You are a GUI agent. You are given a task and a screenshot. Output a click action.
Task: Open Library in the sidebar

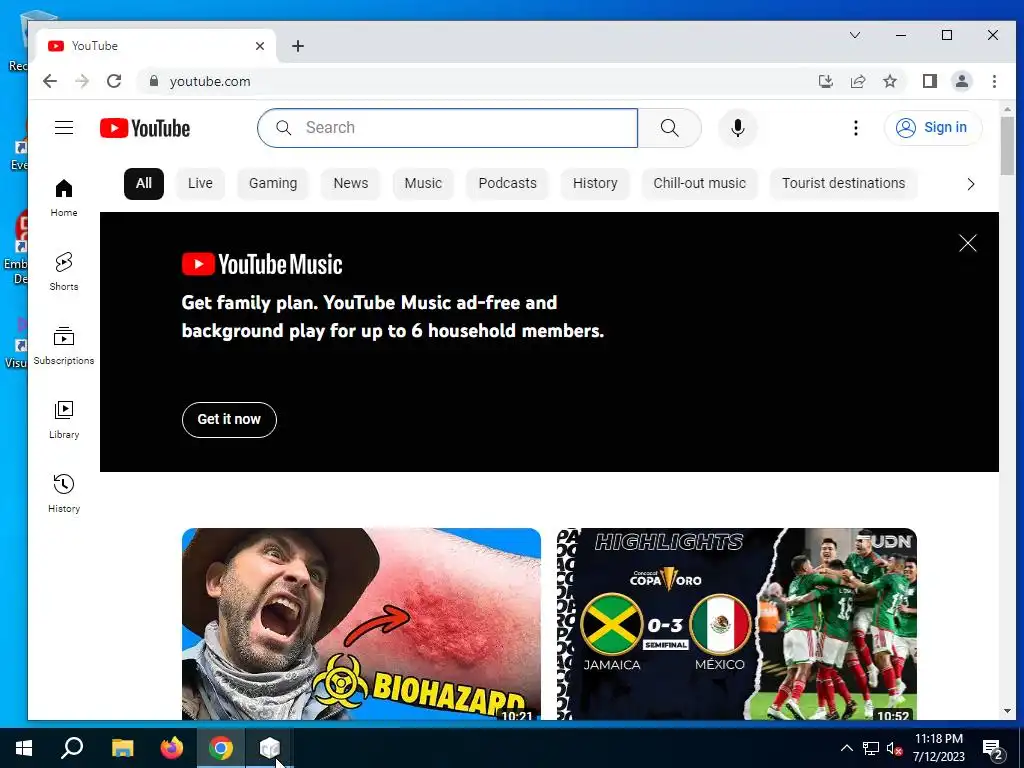[64, 420]
